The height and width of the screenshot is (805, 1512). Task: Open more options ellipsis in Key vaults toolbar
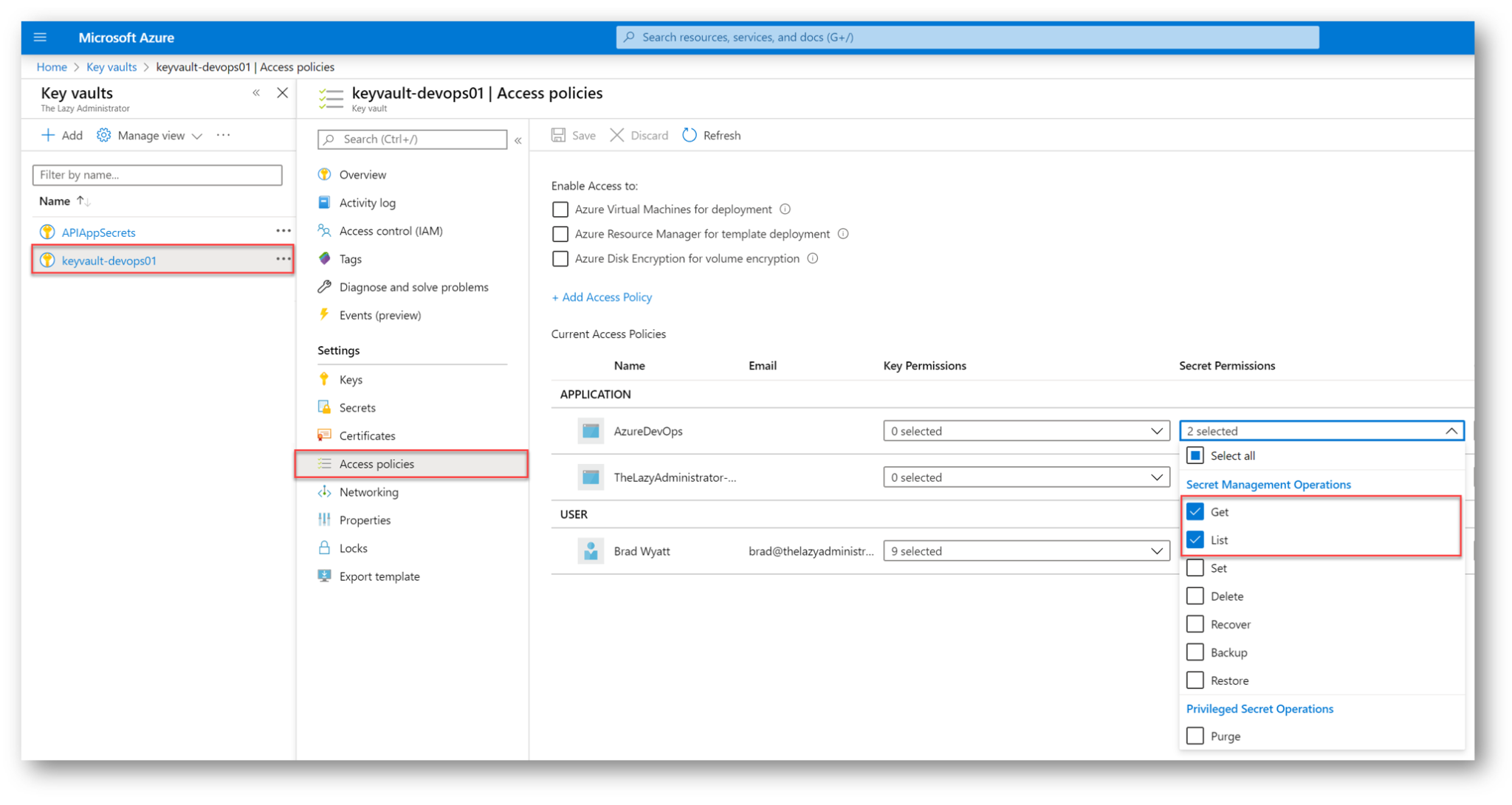click(x=223, y=135)
